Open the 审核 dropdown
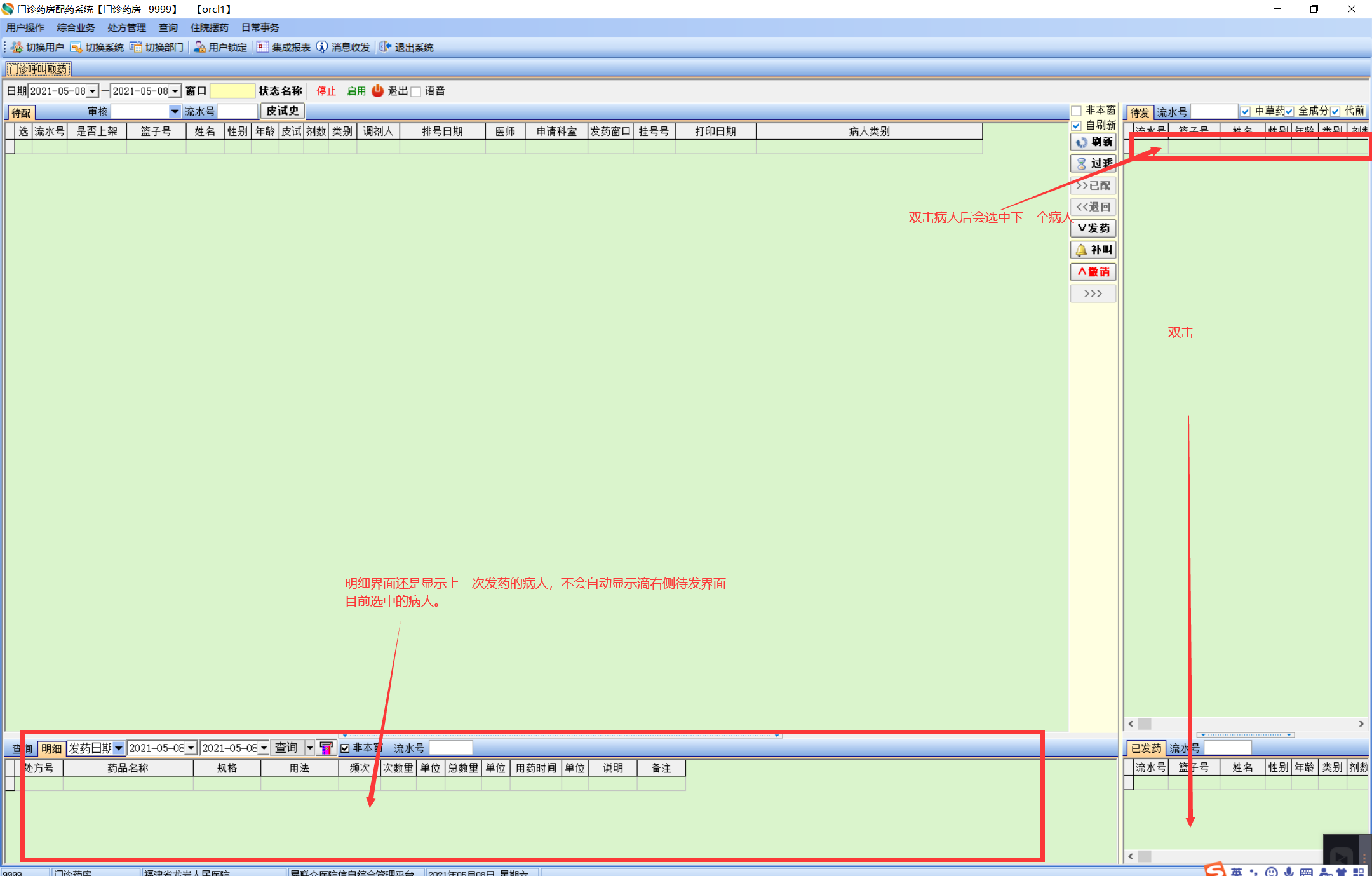Screen dimensions: 1372x876 pyautogui.click(x=175, y=112)
